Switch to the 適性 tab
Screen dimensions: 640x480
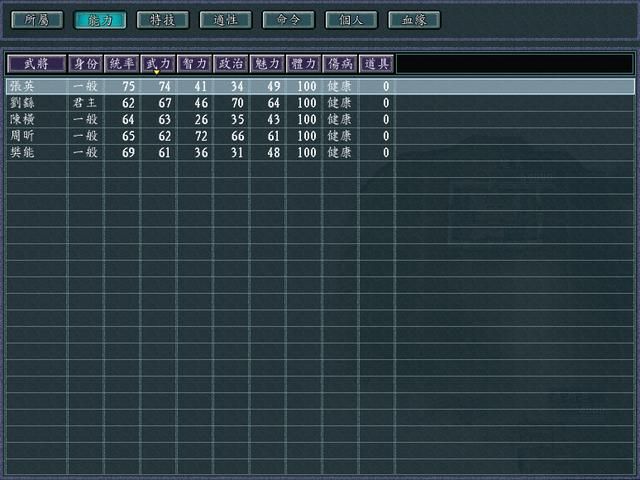pos(225,20)
